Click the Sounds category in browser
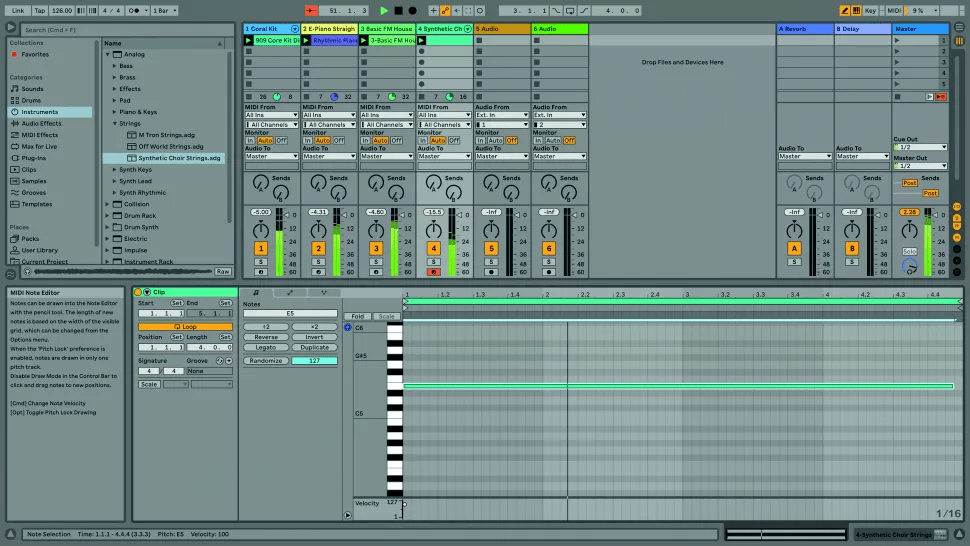970x546 pixels. 32,89
